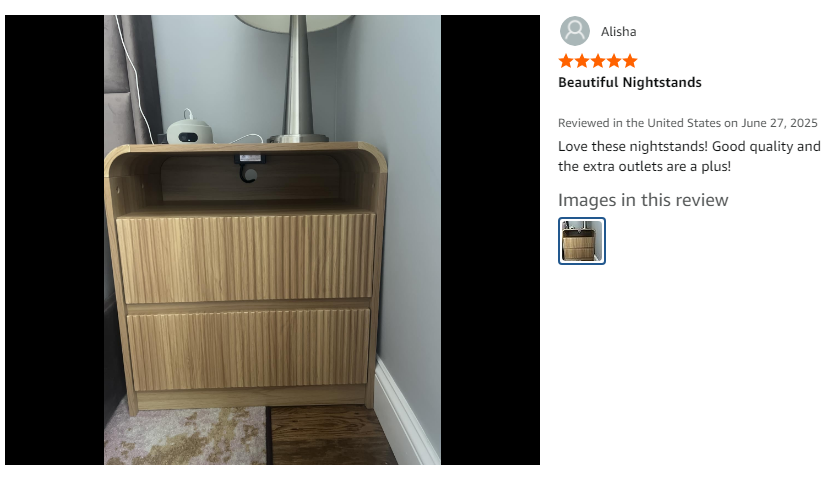Open the Beautiful Nightstands review title
The height and width of the screenshot is (479, 831).
point(630,82)
